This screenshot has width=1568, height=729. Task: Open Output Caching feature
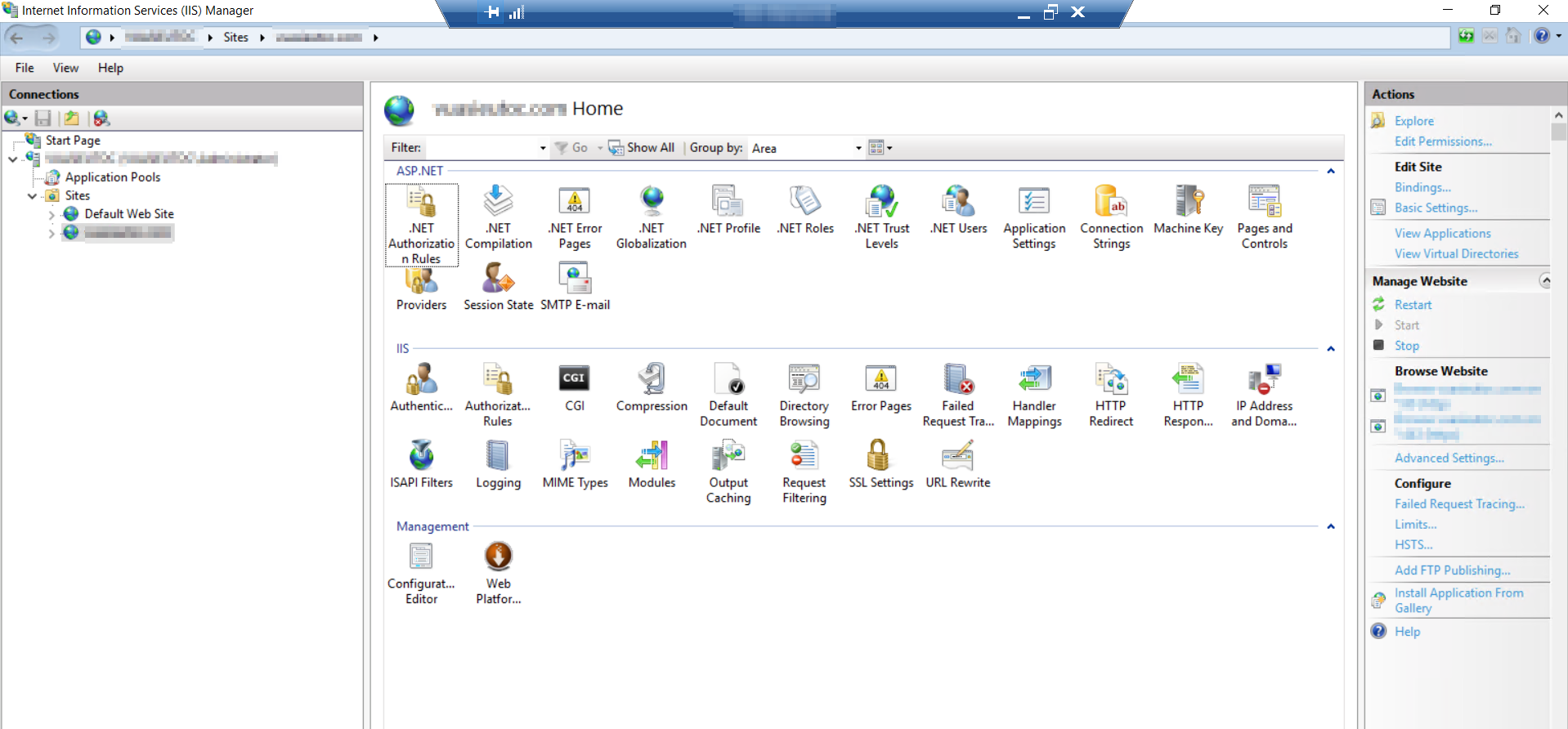tap(728, 472)
